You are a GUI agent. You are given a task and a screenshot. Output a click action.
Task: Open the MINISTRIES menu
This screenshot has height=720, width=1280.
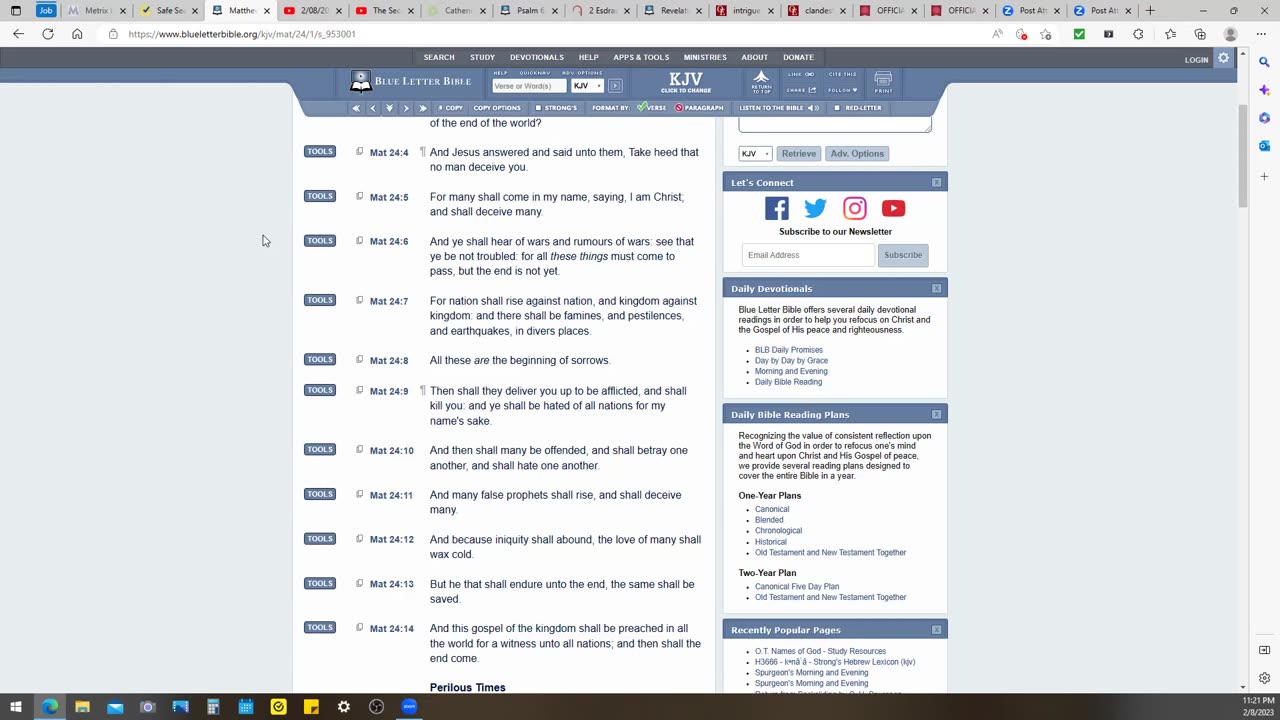[705, 57]
